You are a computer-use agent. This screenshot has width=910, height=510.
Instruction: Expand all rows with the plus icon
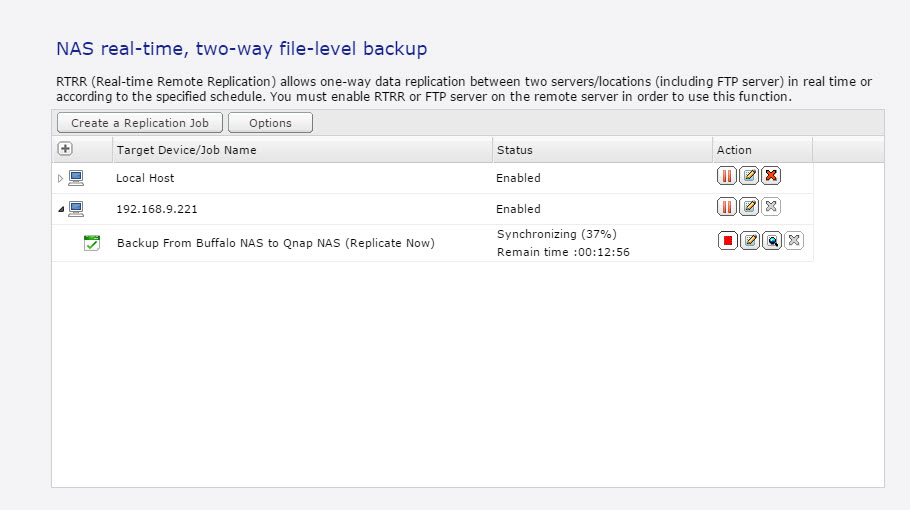(x=65, y=149)
